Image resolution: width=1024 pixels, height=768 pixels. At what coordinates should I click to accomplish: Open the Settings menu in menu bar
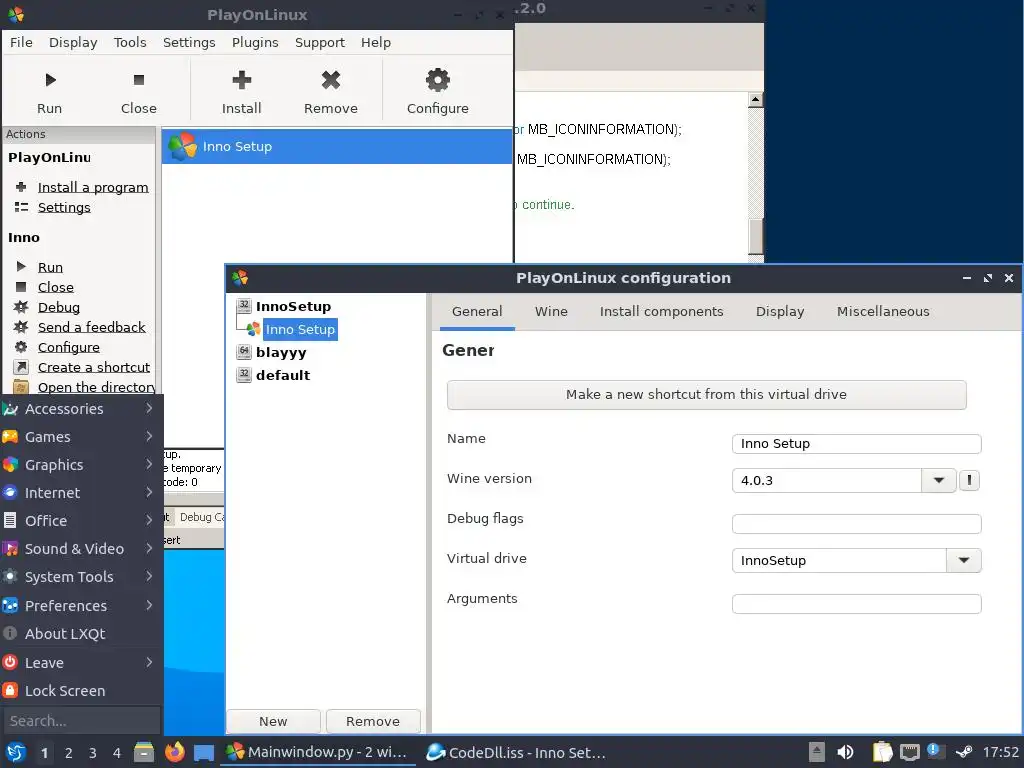tap(189, 42)
